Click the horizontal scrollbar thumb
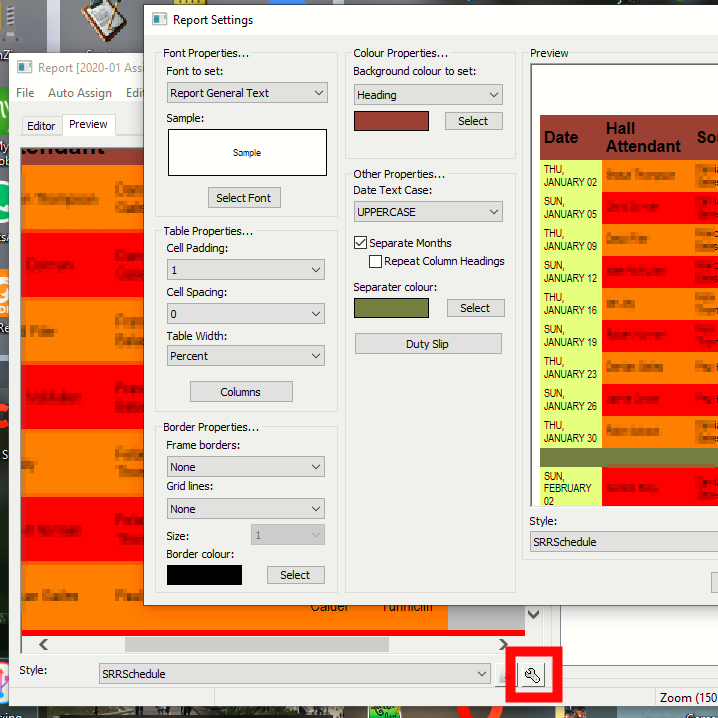718x718 pixels. (256, 644)
